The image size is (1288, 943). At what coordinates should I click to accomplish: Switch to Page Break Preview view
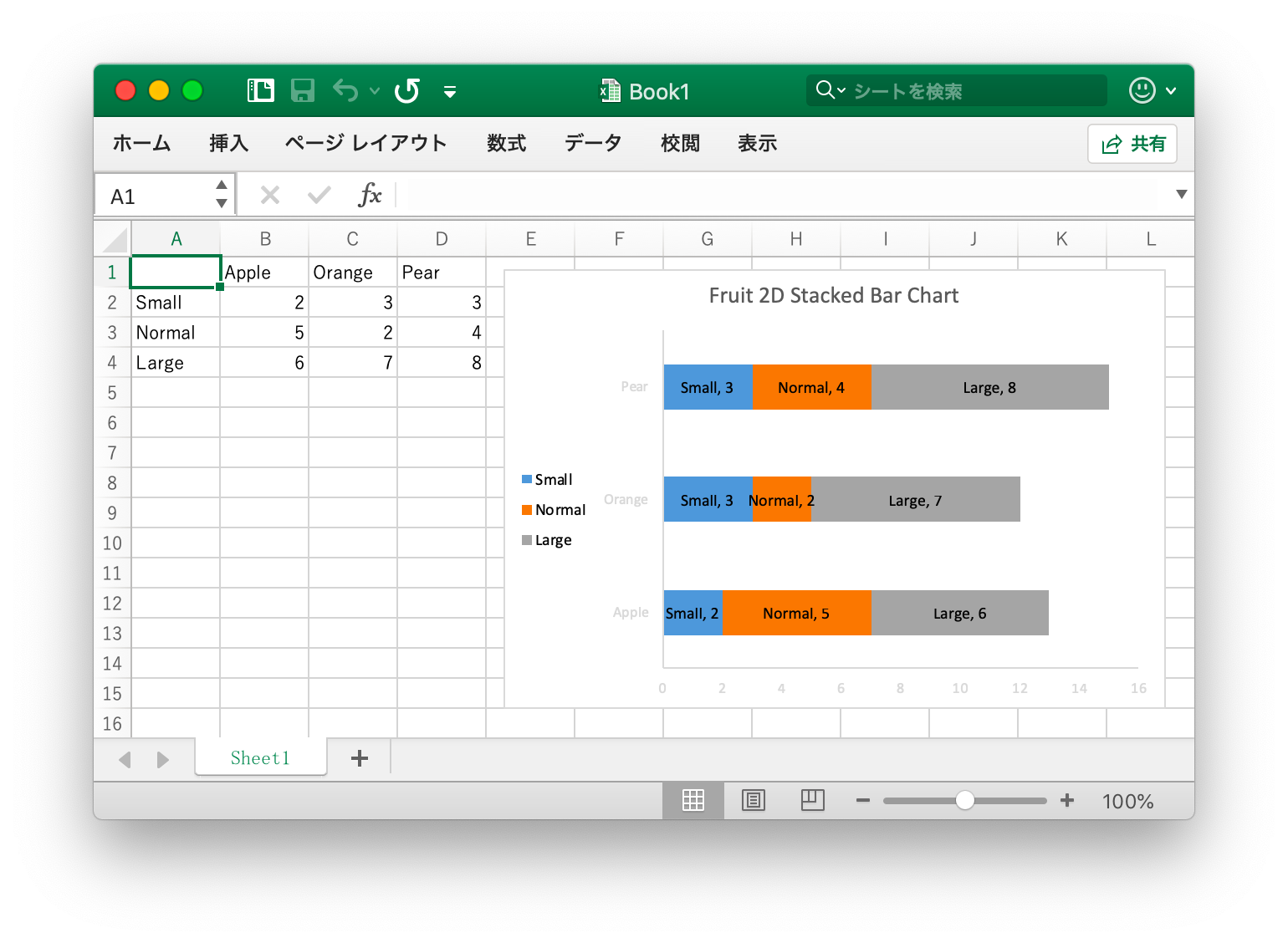pyautogui.click(x=812, y=801)
